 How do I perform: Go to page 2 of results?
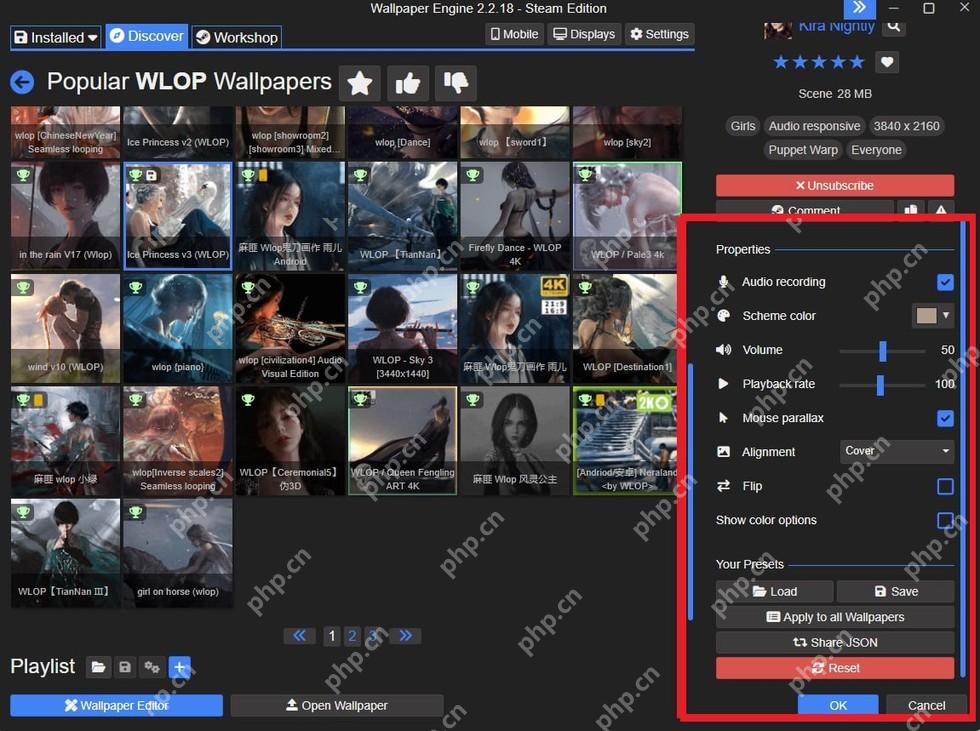coord(352,636)
